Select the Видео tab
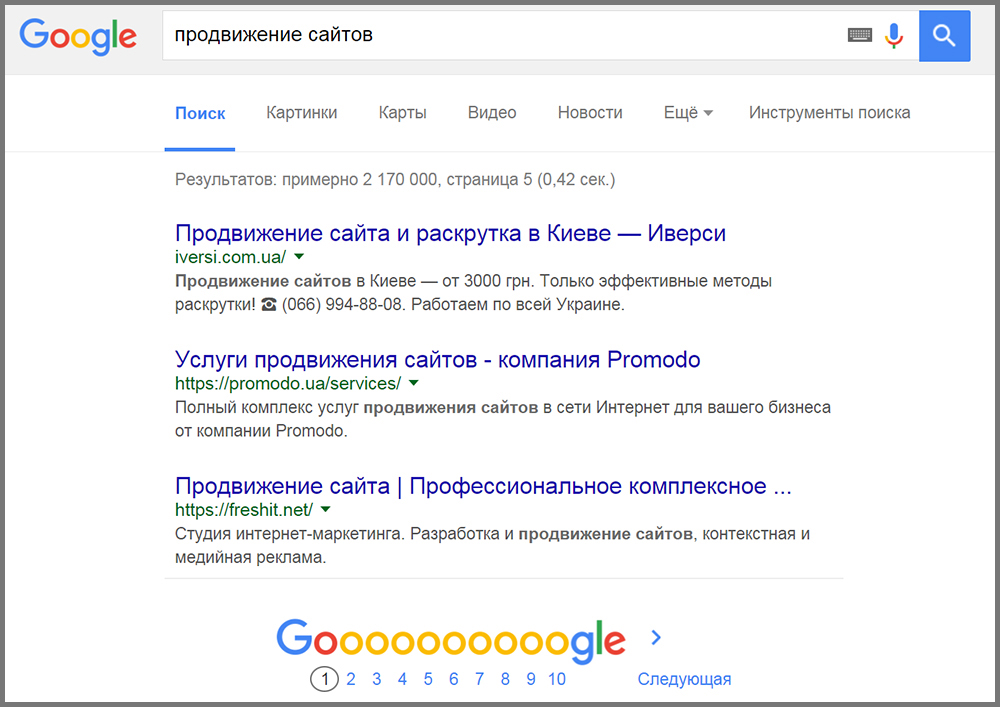The height and width of the screenshot is (707, 1000). click(x=492, y=113)
